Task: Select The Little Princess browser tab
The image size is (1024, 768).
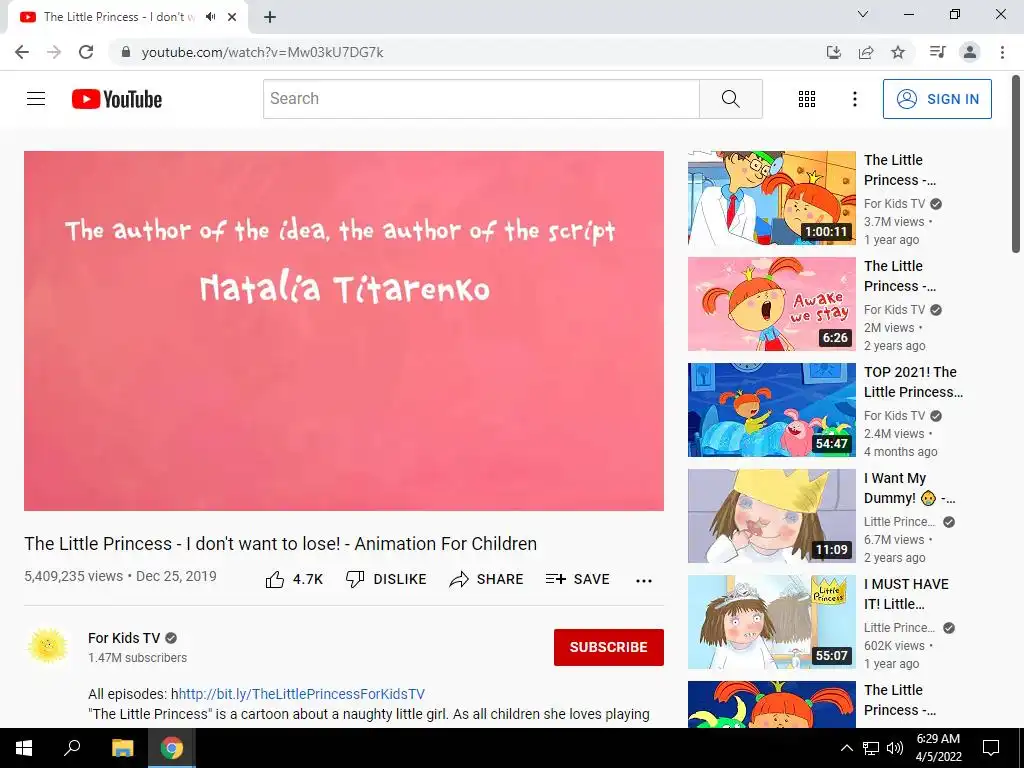Action: [127, 17]
